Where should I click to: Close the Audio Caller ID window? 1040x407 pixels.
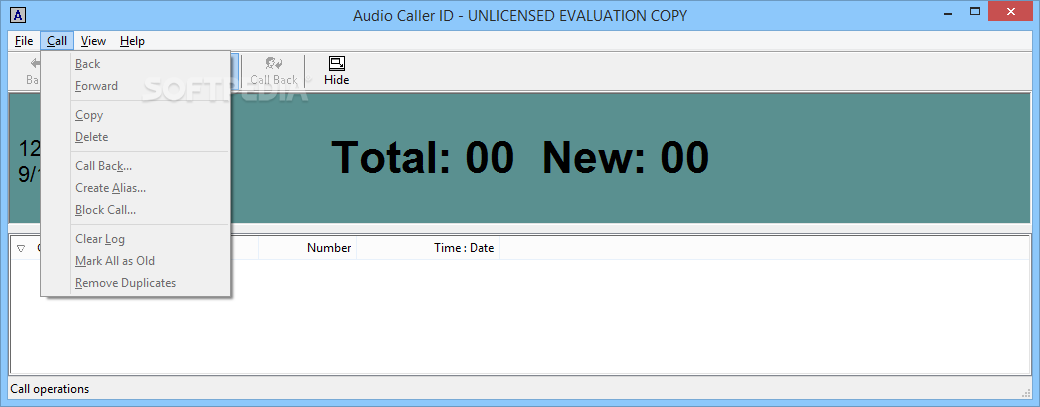1011,11
